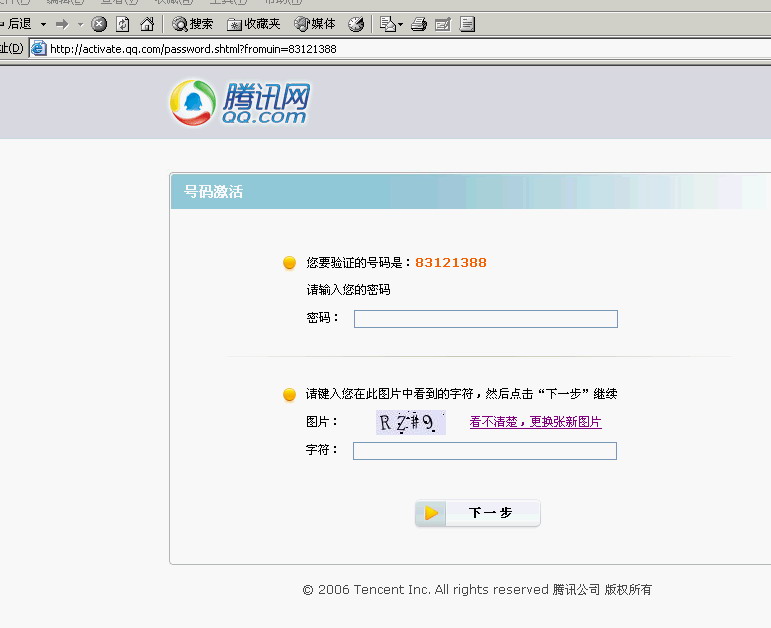This screenshot has width=771, height=628.
Task: Open the Search (搜索) toolbar button
Action: click(193, 24)
